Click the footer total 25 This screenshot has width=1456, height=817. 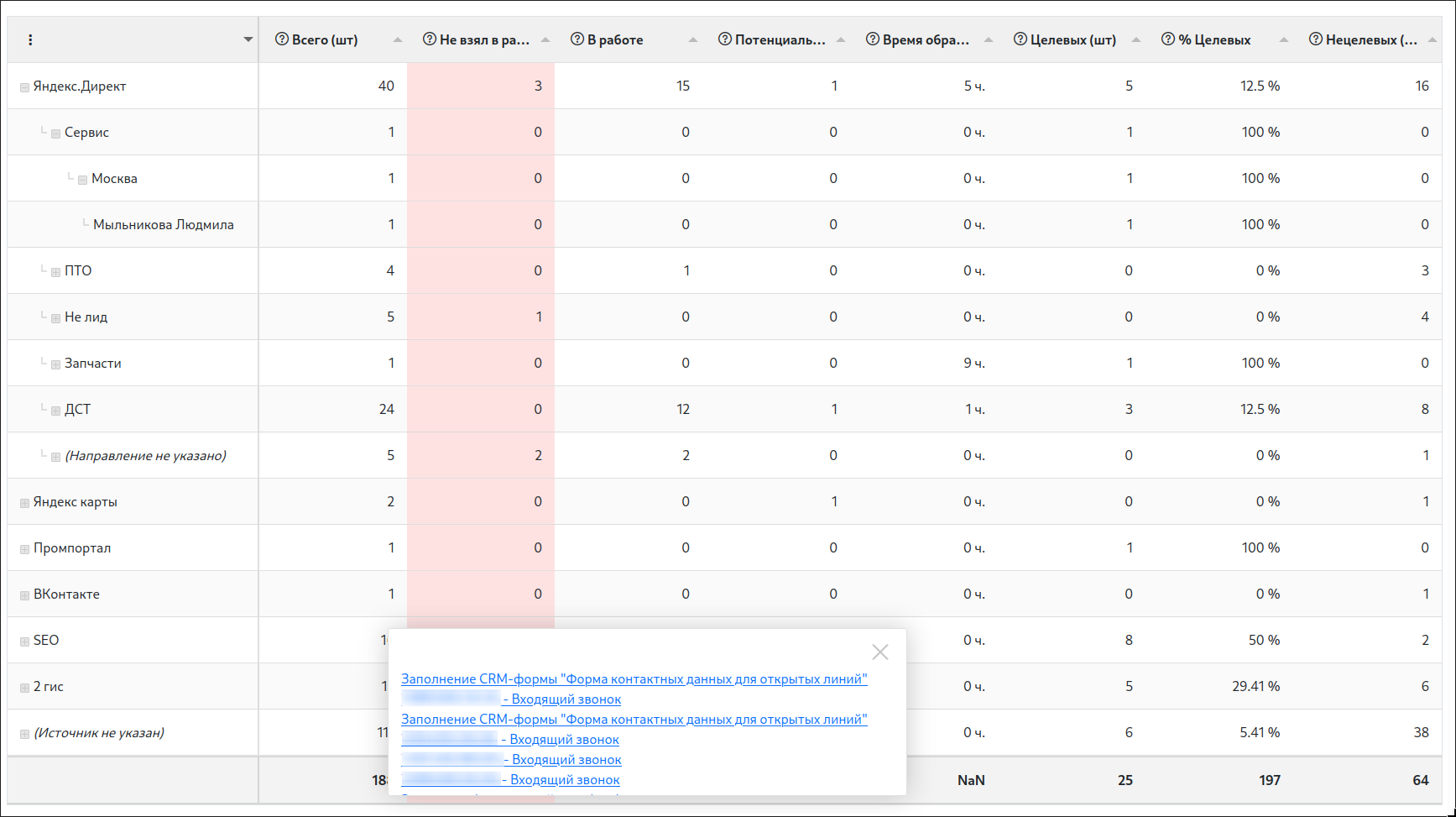click(1125, 780)
